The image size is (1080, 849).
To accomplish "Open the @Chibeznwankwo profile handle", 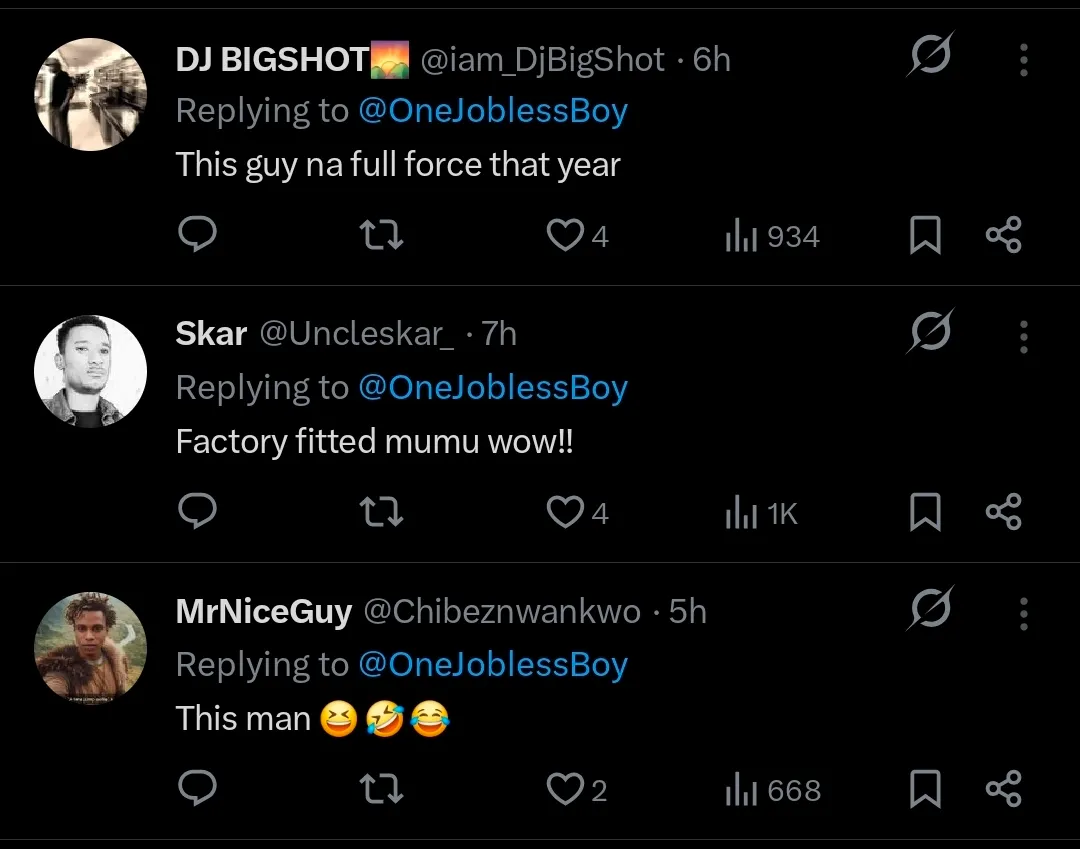I will [x=502, y=611].
